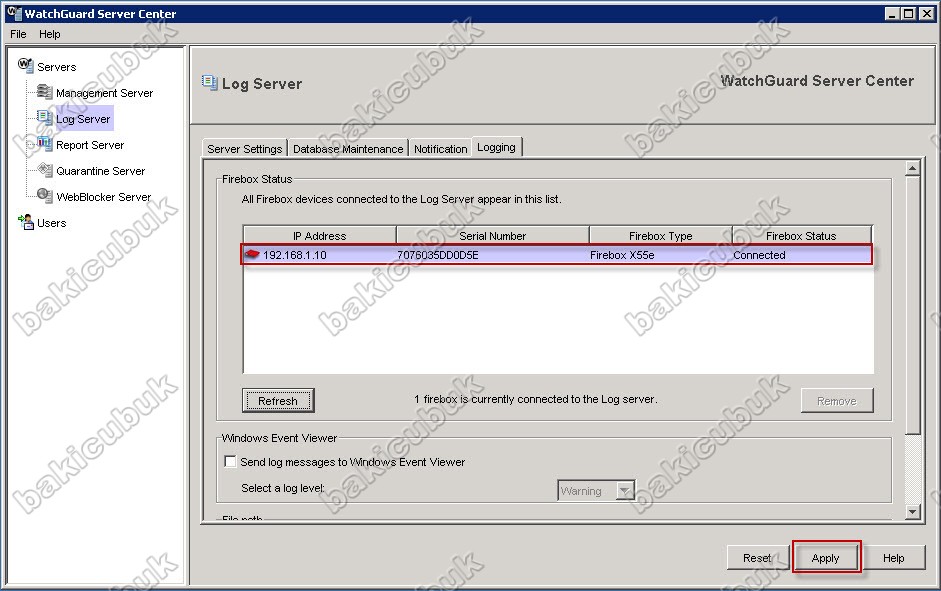Click the Log Server header icon
The height and width of the screenshot is (591, 941).
pos(209,83)
